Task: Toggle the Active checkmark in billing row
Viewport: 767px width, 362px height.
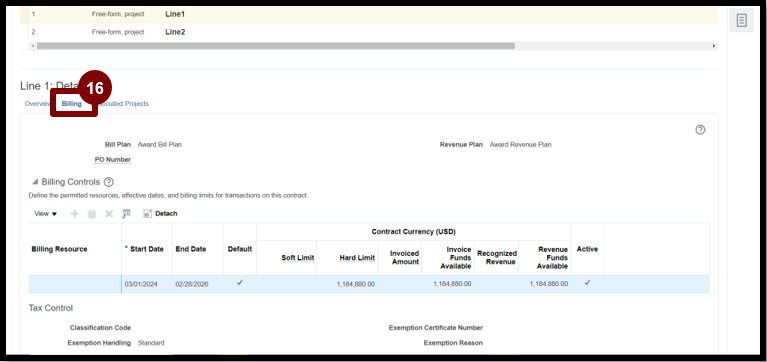Action: click(587, 283)
